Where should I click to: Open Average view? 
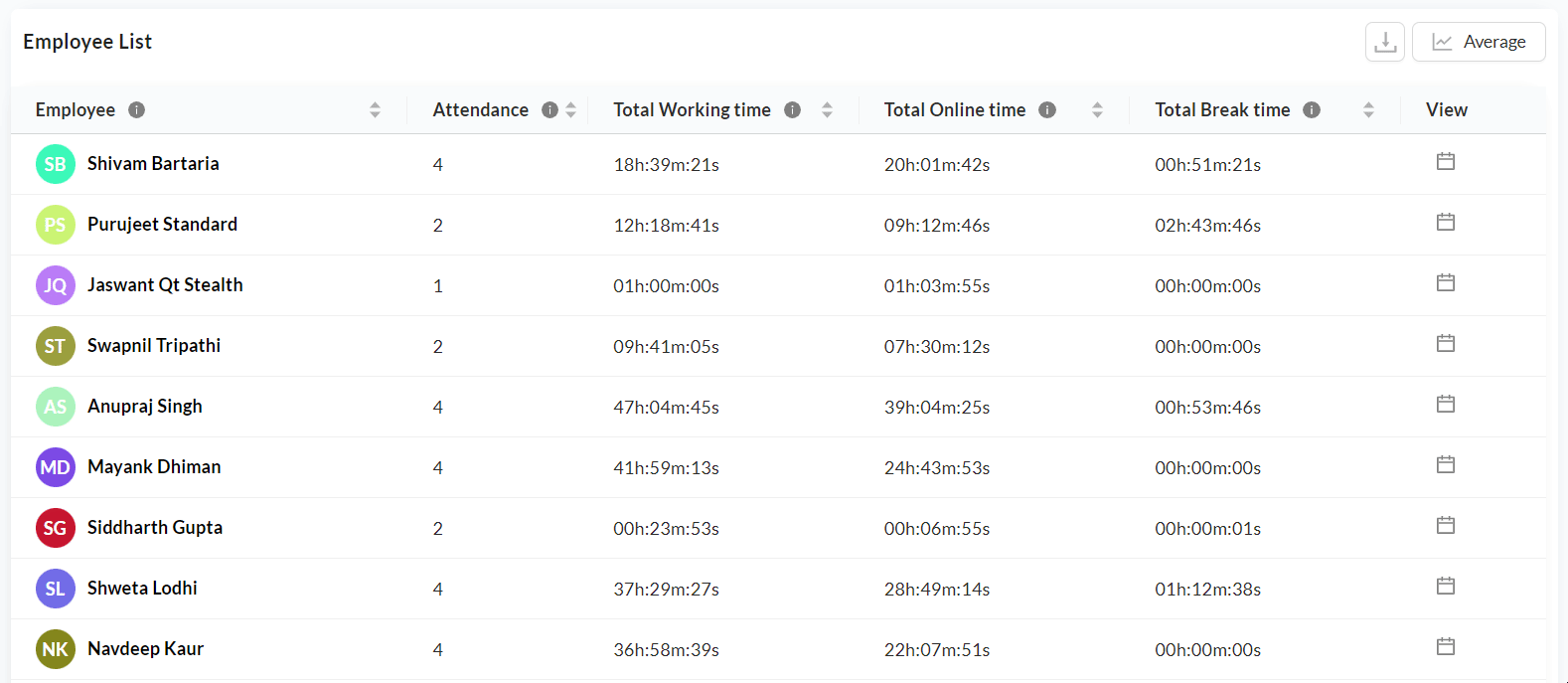[x=1479, y=42]
